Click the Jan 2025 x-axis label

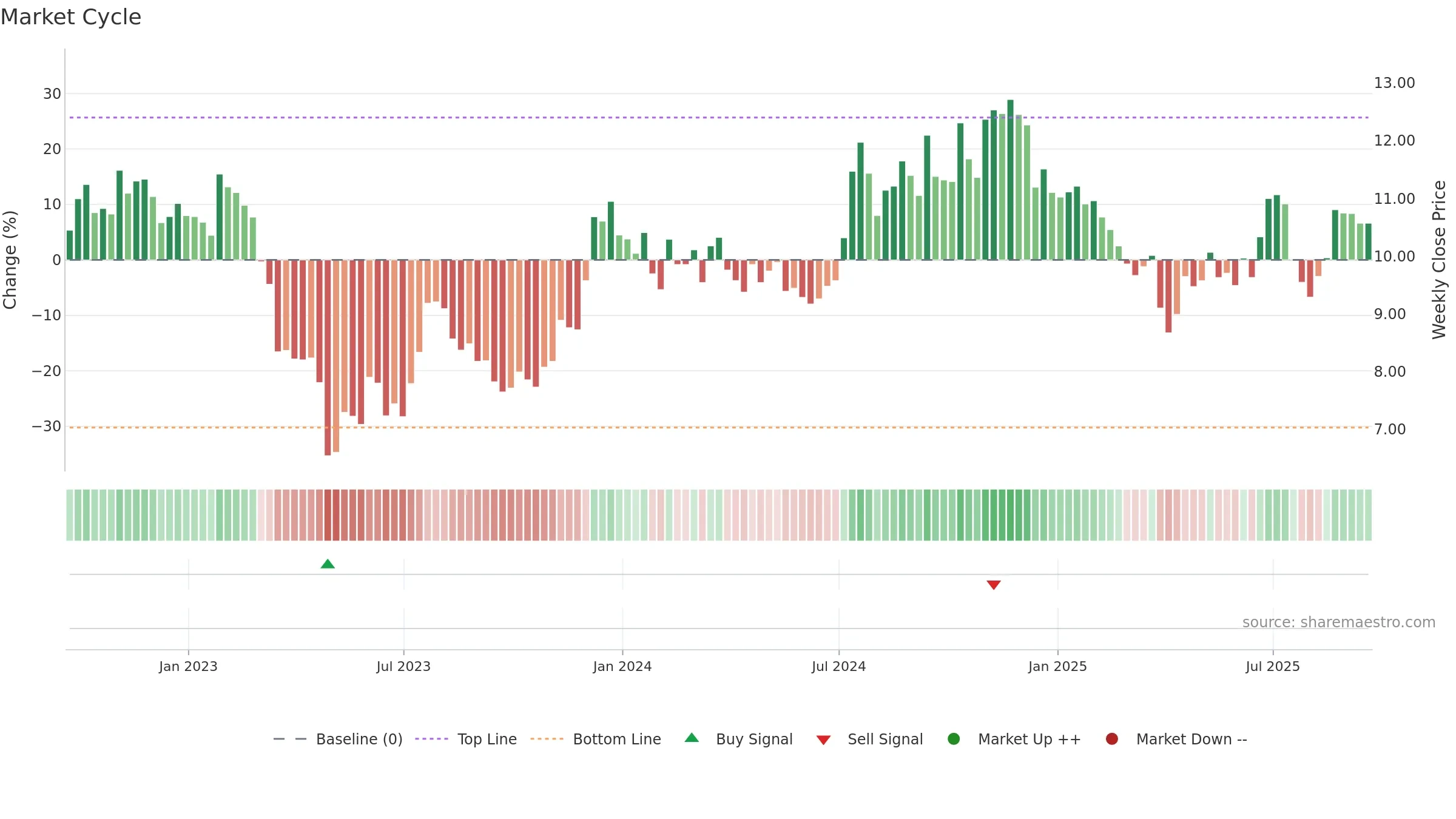pyautogui.click(x=1057, y=667)
